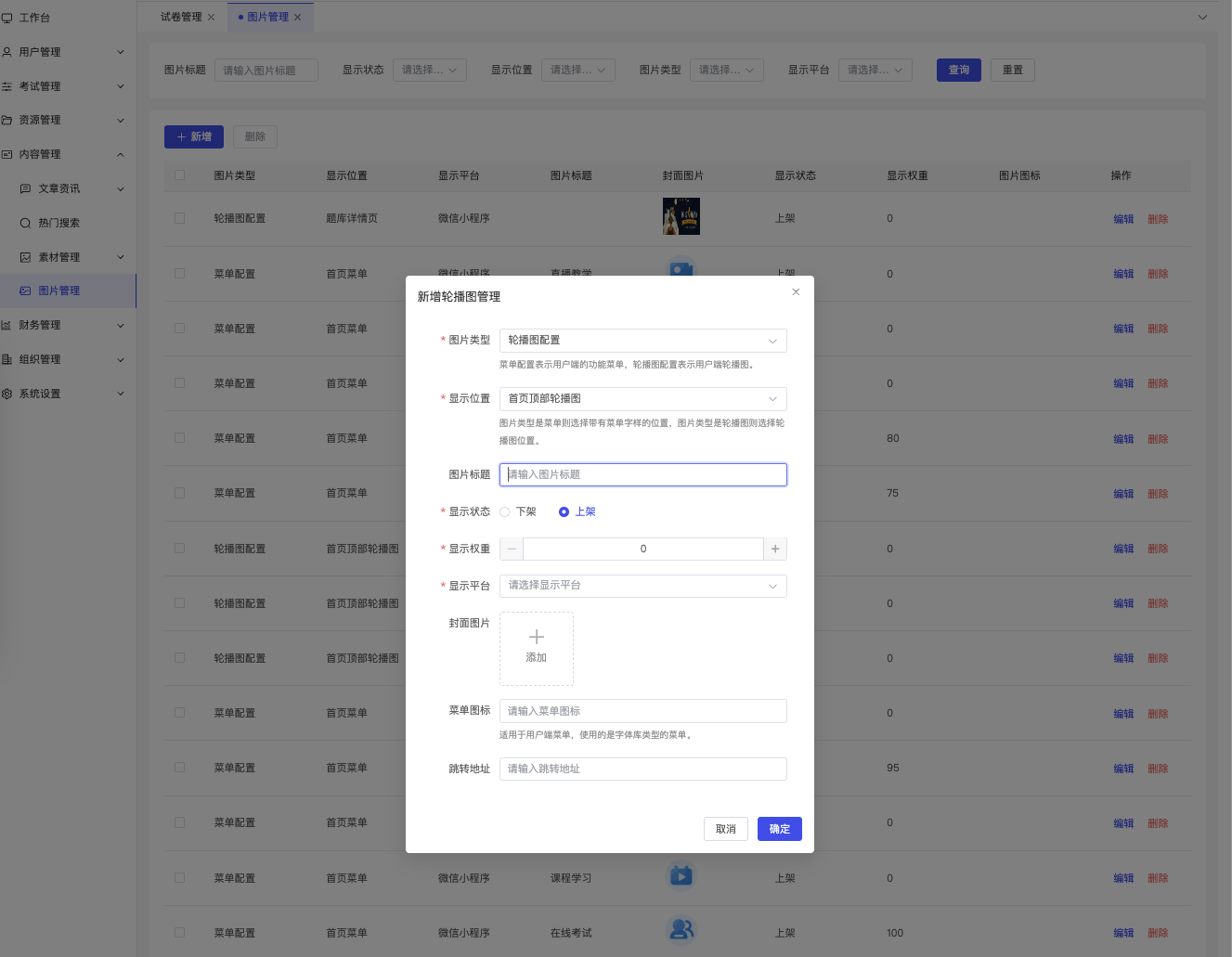The height and width of the screenshot is (957, 1232).
Task: Focus the 跳转地址 input field
Action: pos(642,769)
